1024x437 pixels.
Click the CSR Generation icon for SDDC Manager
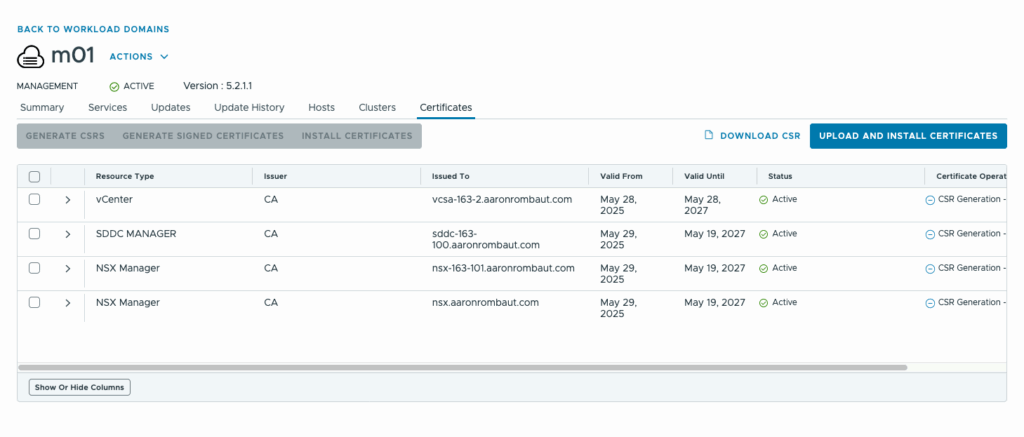click(x=930, y=234)
